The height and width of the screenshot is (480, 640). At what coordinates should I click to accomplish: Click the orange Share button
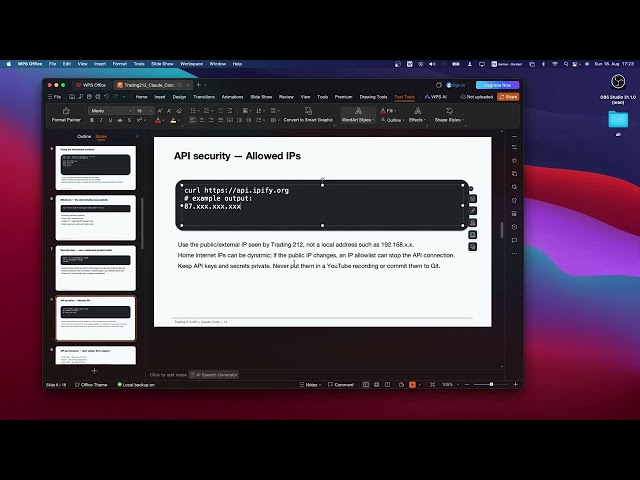[508, 97]
